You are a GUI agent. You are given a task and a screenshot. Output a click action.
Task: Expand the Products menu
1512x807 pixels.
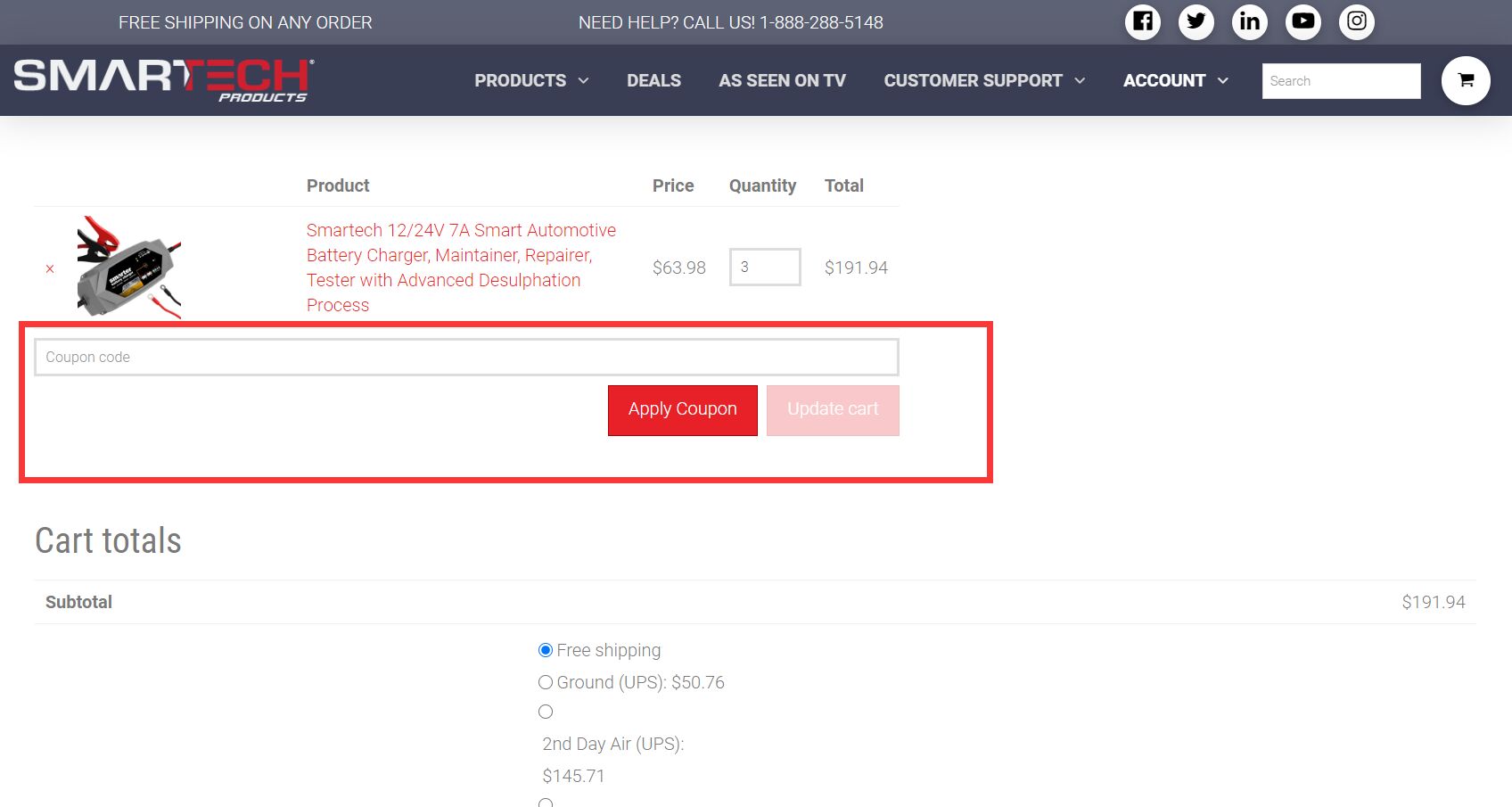pos(531,80)
